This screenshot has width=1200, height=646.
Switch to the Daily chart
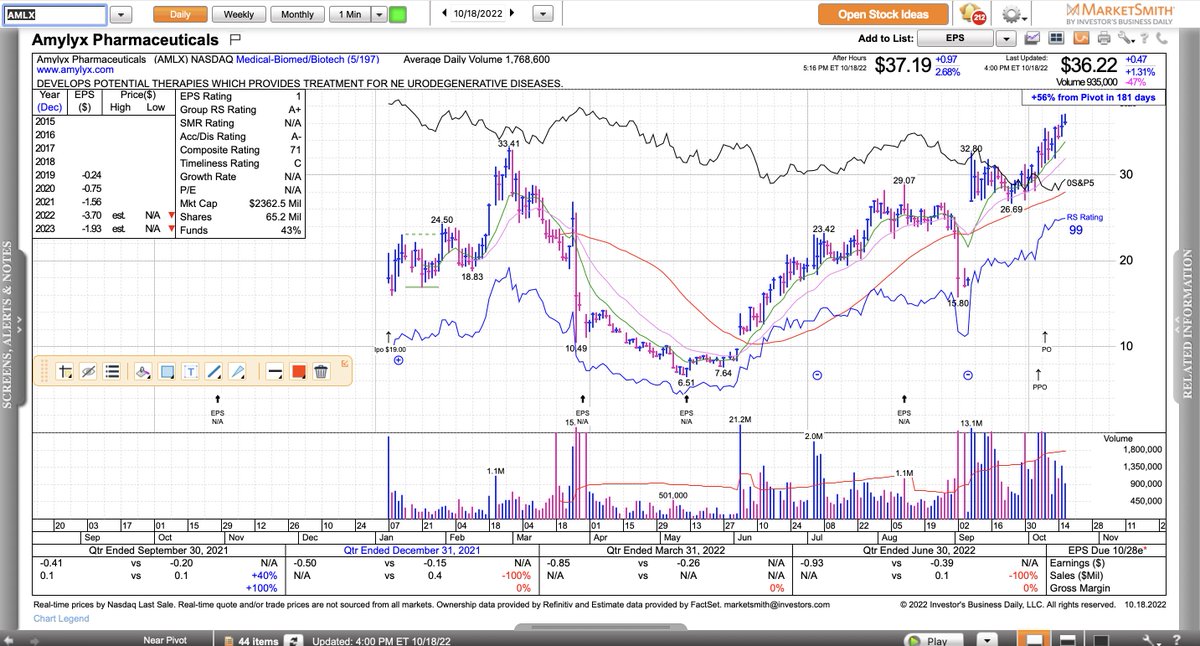(180, 15)
